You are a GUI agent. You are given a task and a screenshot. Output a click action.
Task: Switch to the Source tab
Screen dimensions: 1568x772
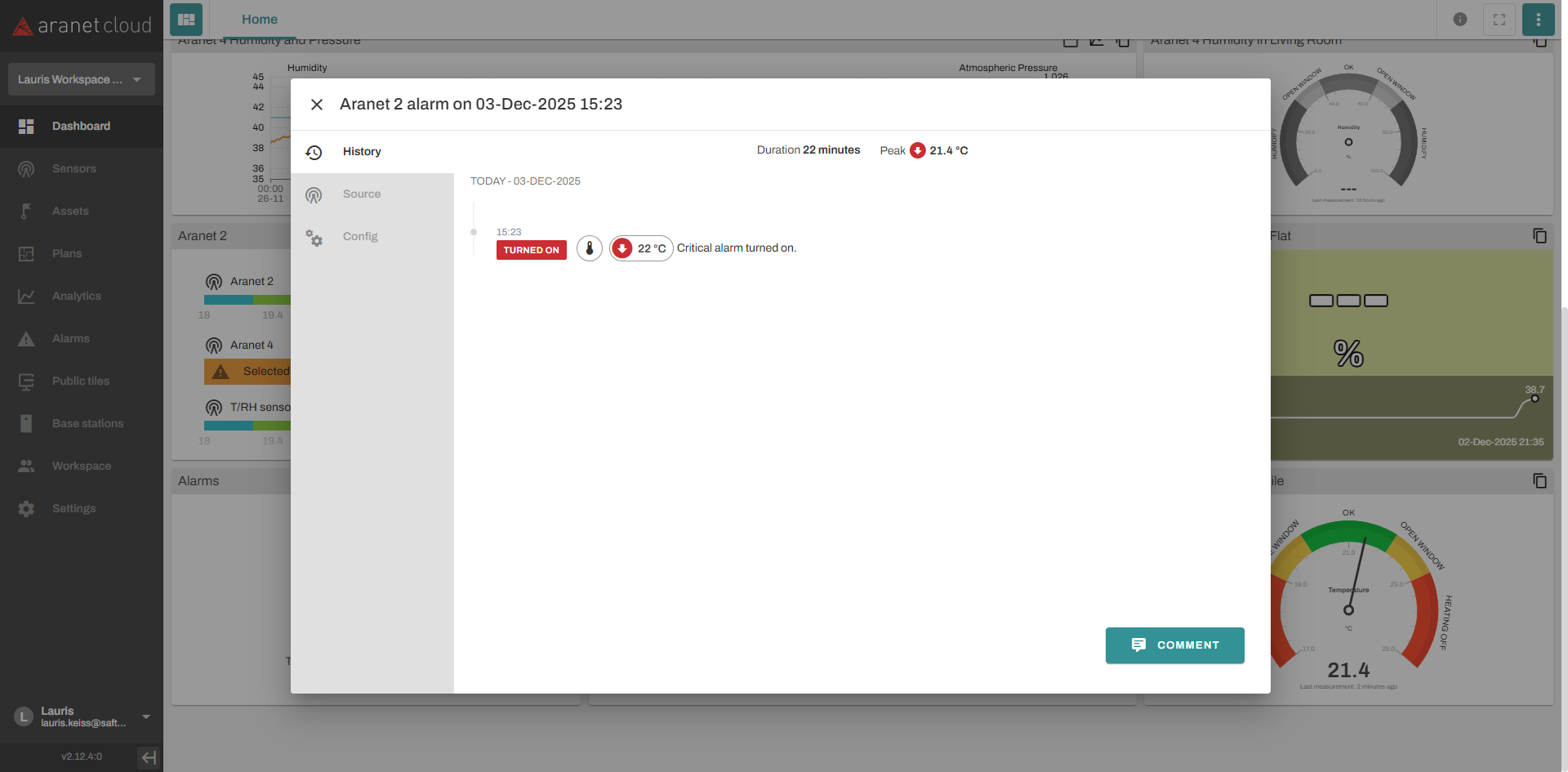pyautogui.click(x=361, y=194)
